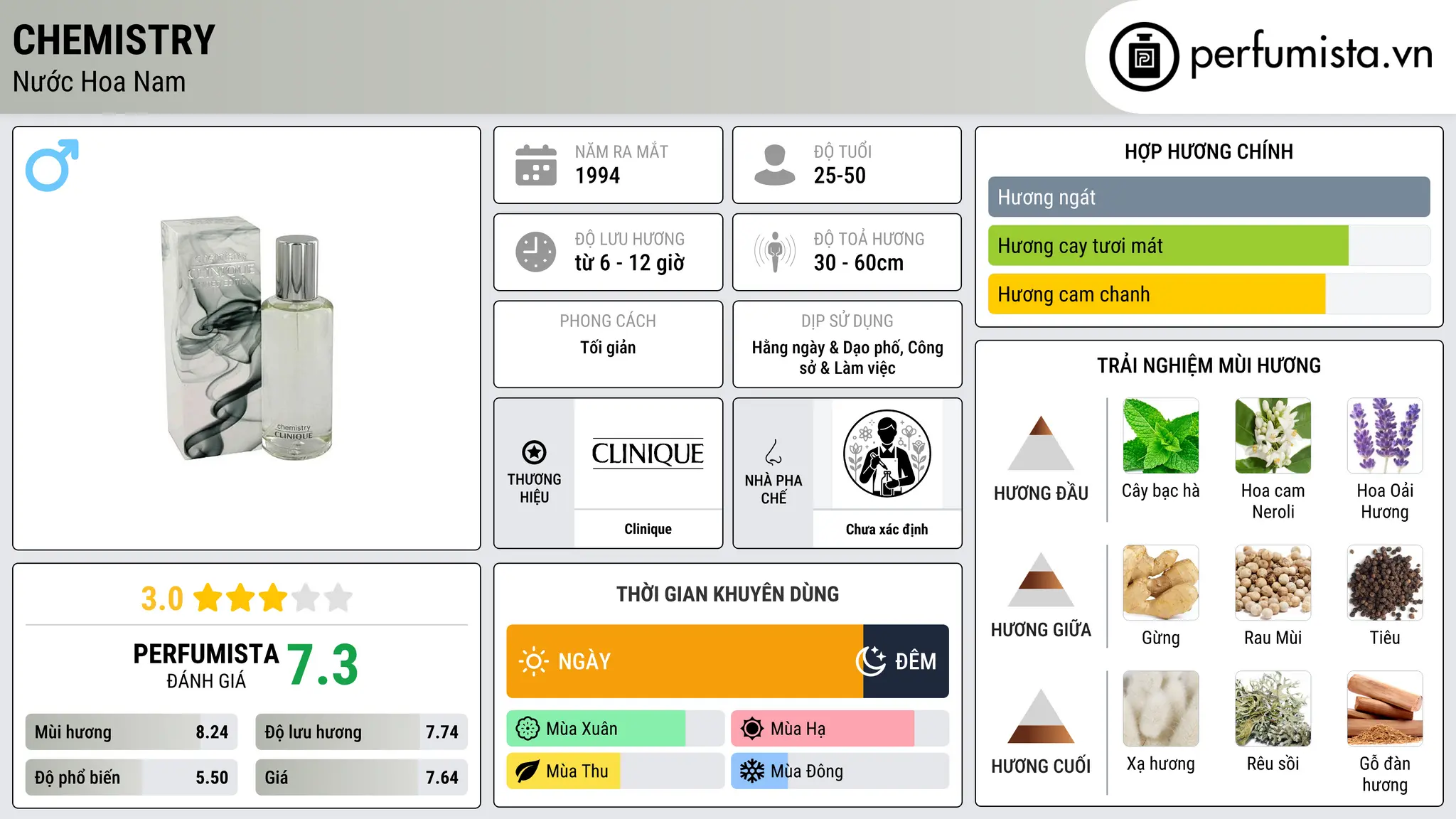Click the Gừng ginger image
1456x819 pixels.
point(1161,583)
